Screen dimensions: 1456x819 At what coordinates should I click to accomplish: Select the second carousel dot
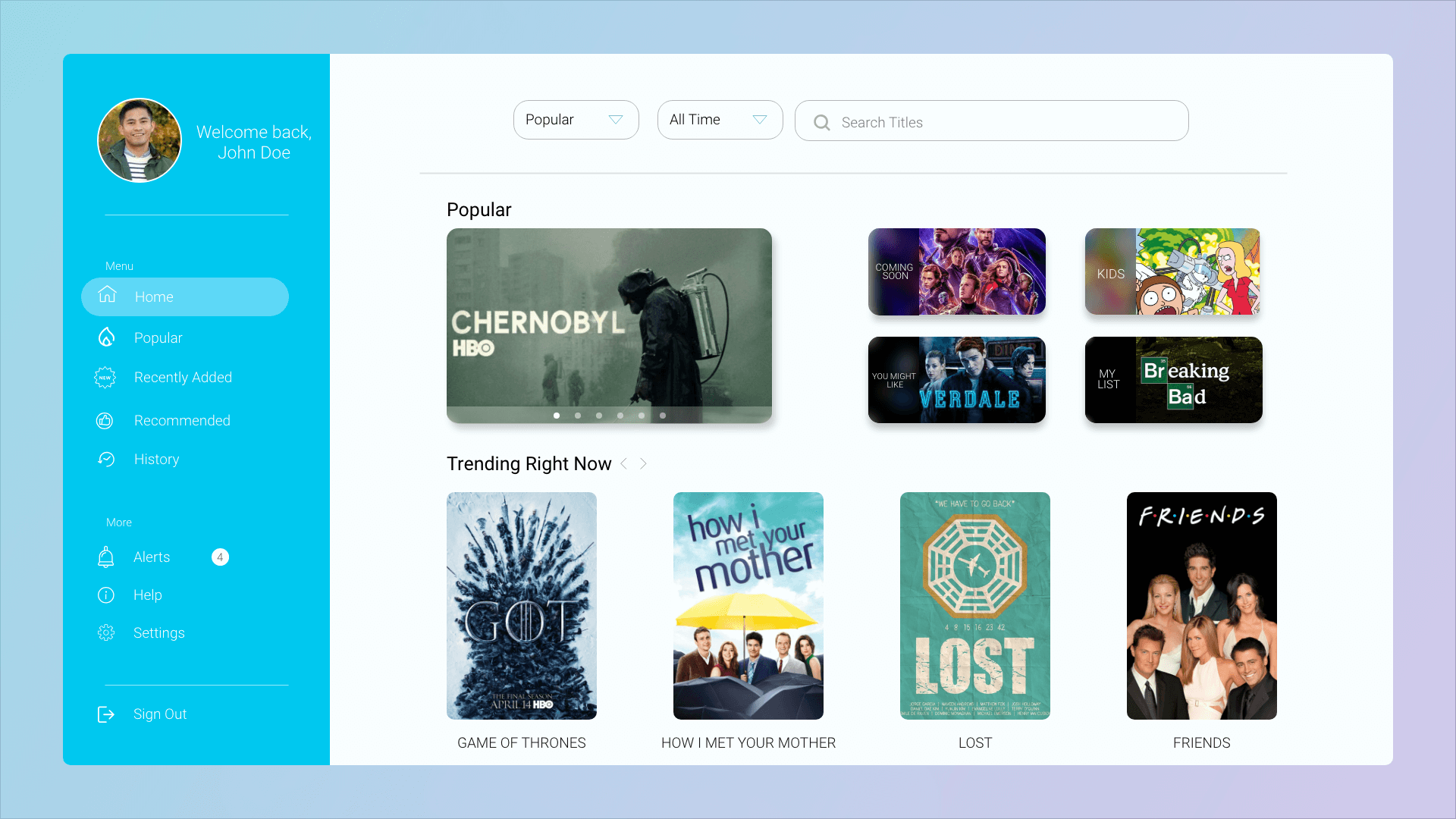click(578, 416)
